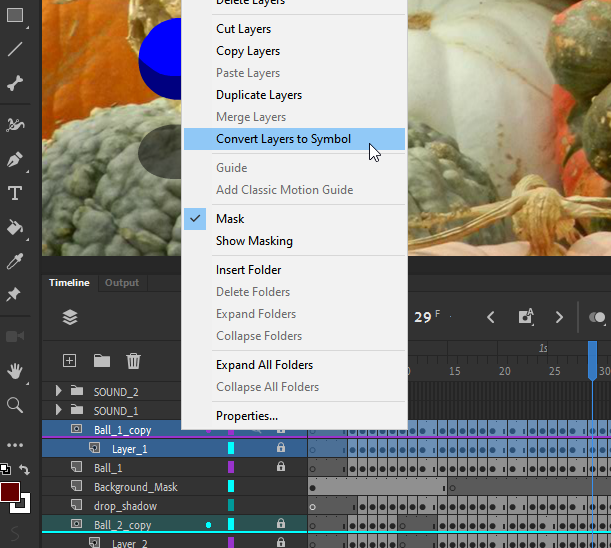Unlock the Layer_1 layer
611x548 pixels.
tap(281, 449)
